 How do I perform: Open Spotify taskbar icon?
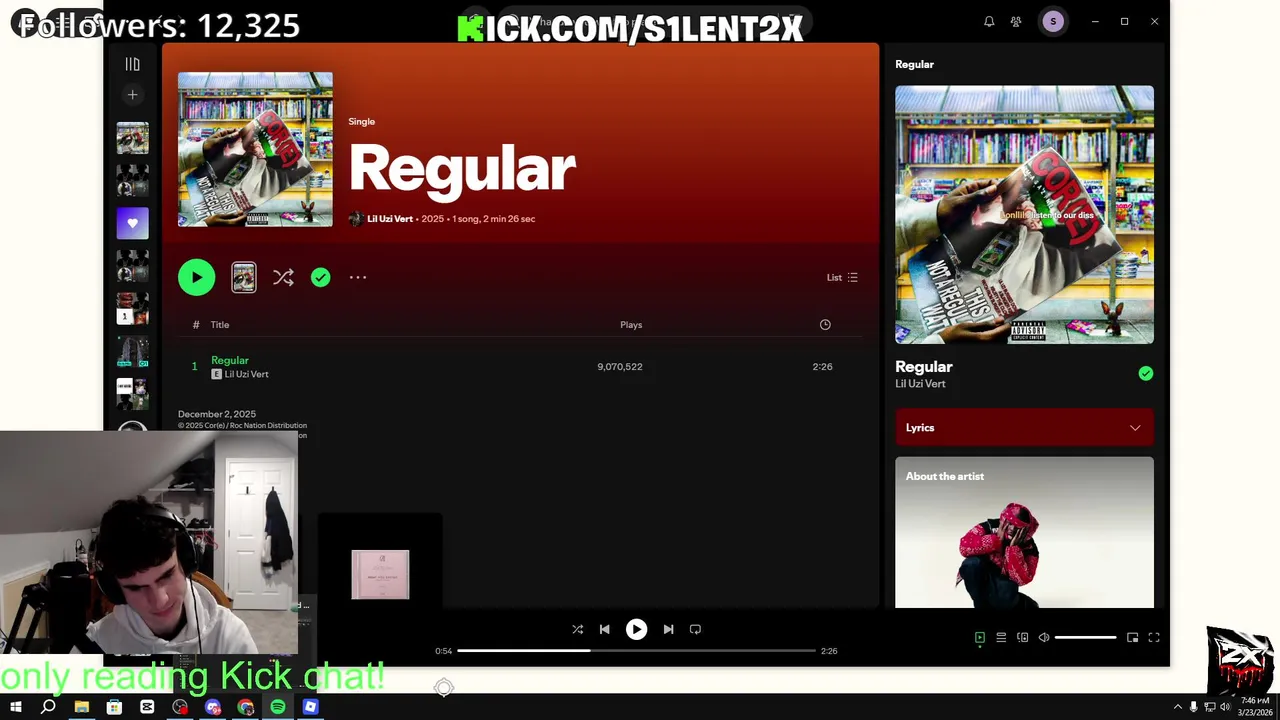tap(278, 707)
